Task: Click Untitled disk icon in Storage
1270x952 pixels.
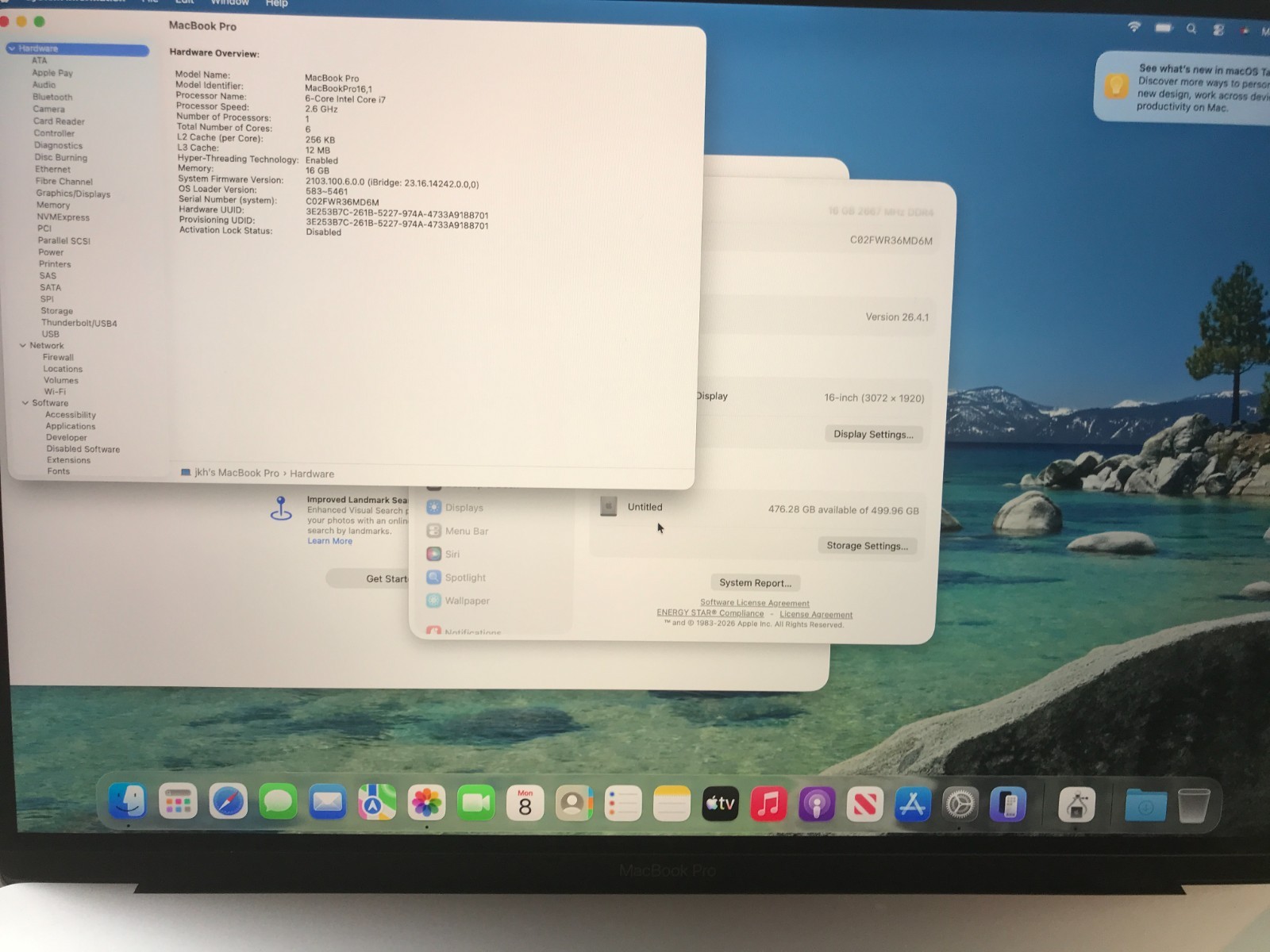Action: click(609, 506)
